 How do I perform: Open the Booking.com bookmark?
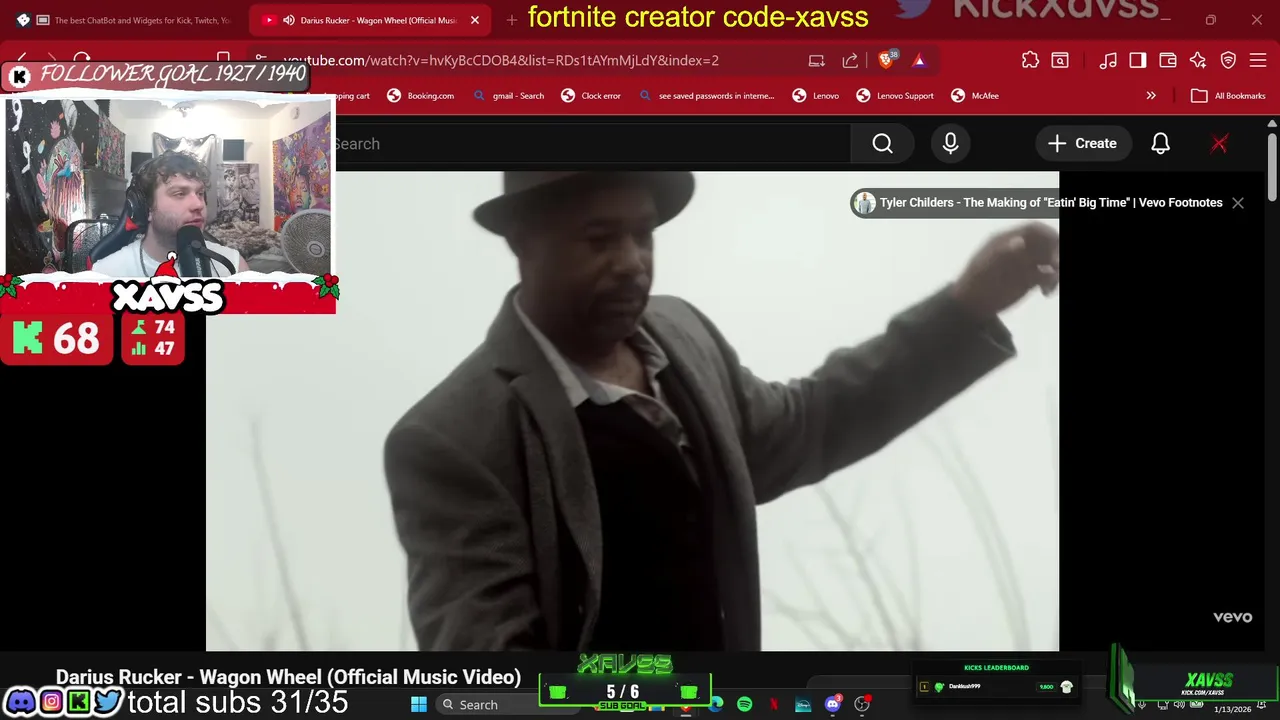pyautogui.click(x=421, y=96)
